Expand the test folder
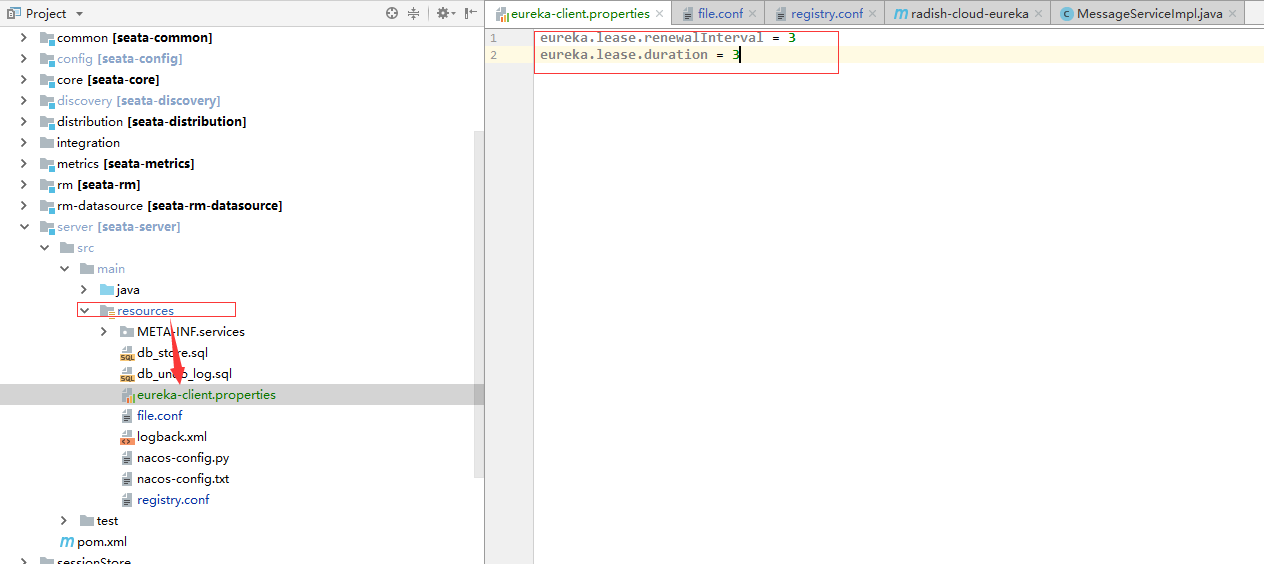The height and width of the screenshot is (564, 1264). (x=64, y=520)
